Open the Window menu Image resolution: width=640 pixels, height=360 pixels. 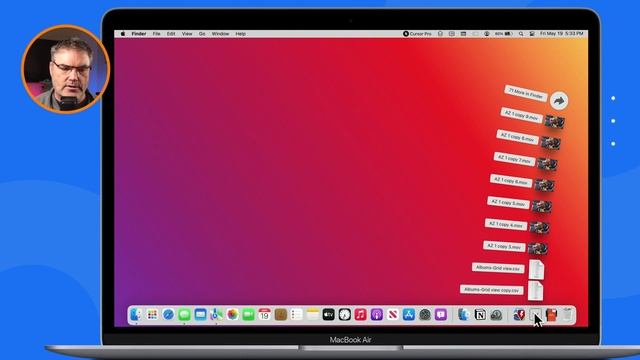tap(220, 34)
